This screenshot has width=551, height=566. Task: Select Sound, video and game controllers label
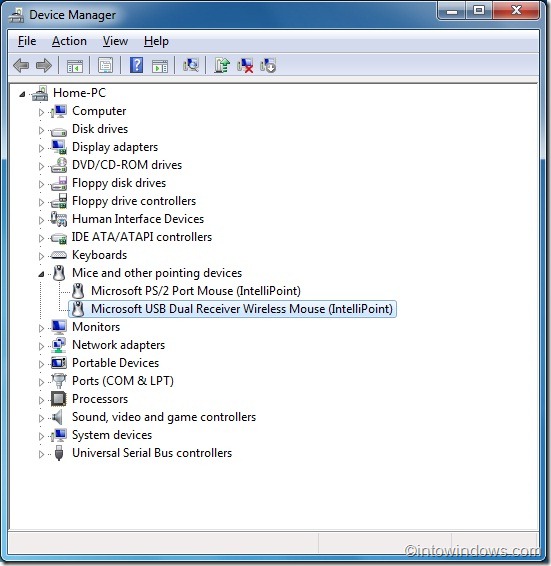click(164, 417)
